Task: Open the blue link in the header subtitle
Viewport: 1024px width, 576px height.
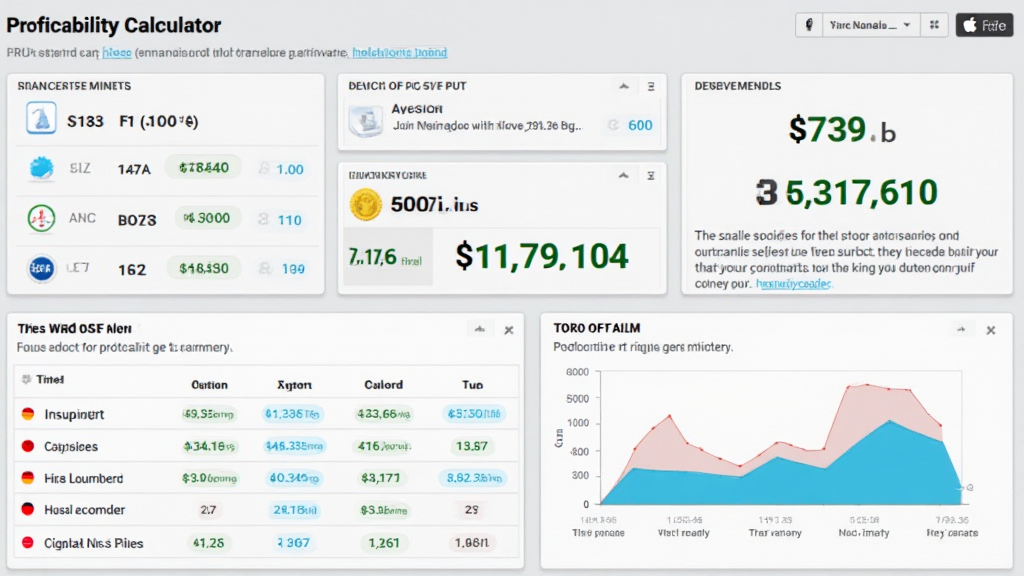Action: click(400, 52)
